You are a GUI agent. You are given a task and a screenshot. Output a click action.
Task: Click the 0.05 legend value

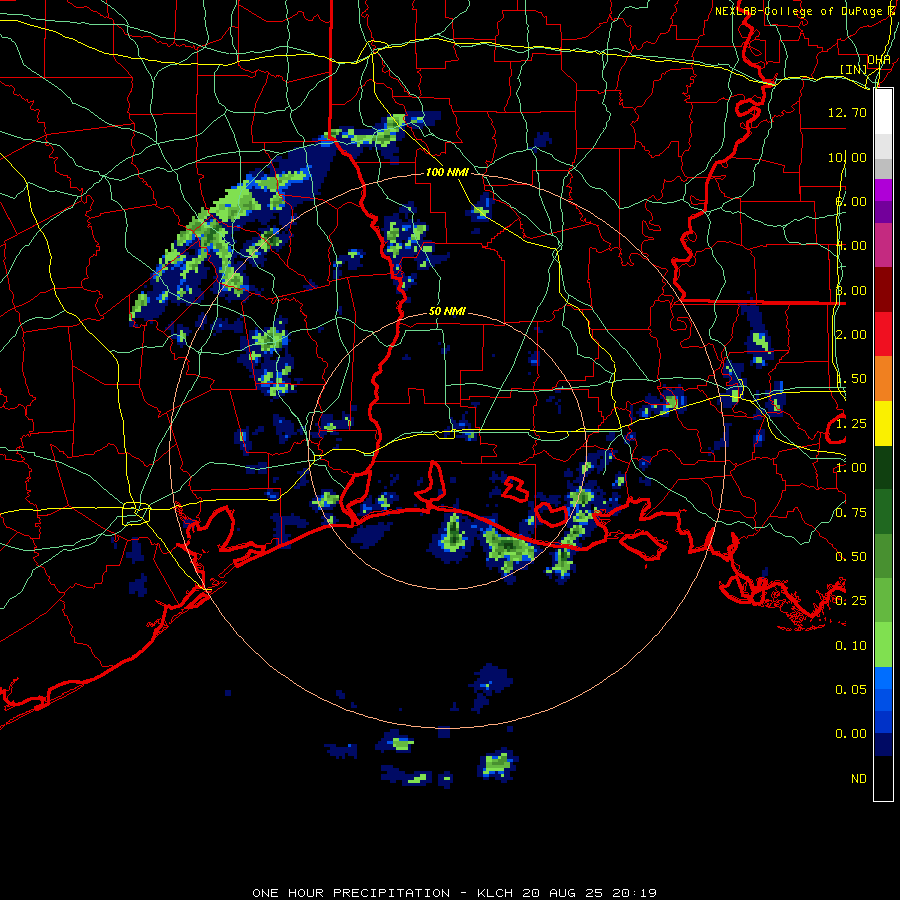(x=851, y=690)
